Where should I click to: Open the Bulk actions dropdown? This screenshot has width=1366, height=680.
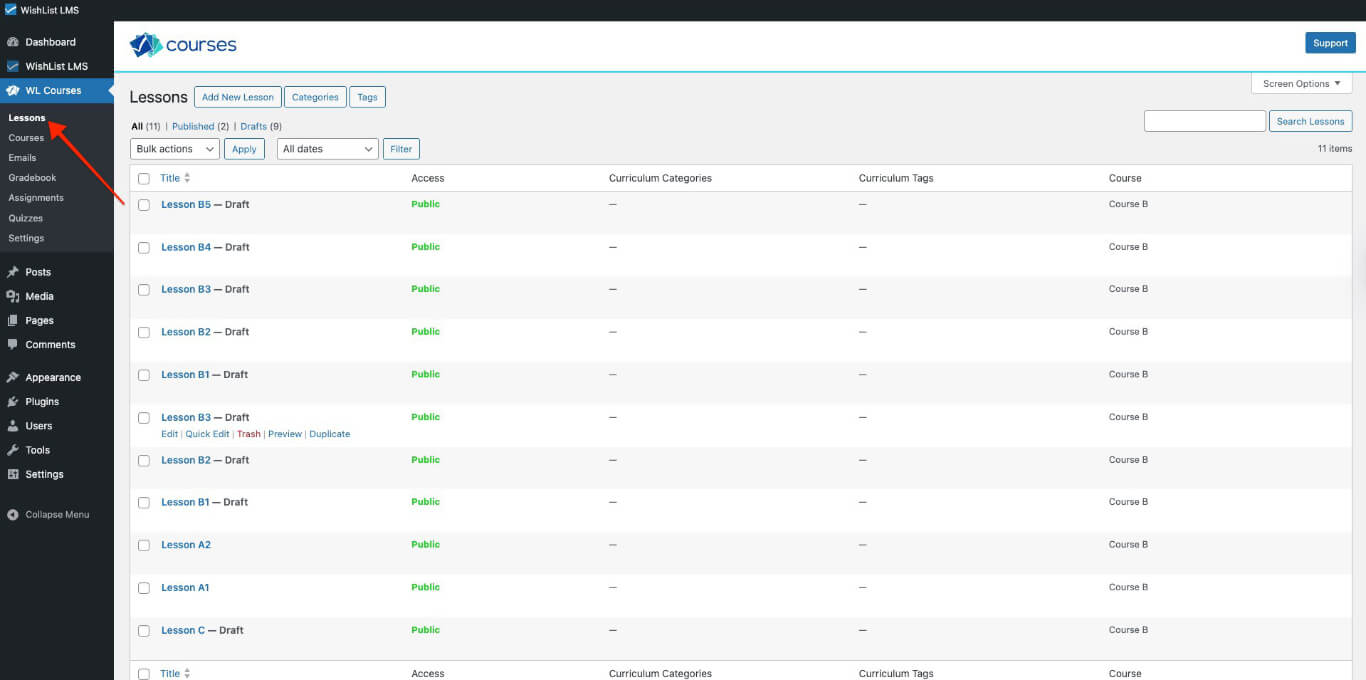(x=174, y=148)
